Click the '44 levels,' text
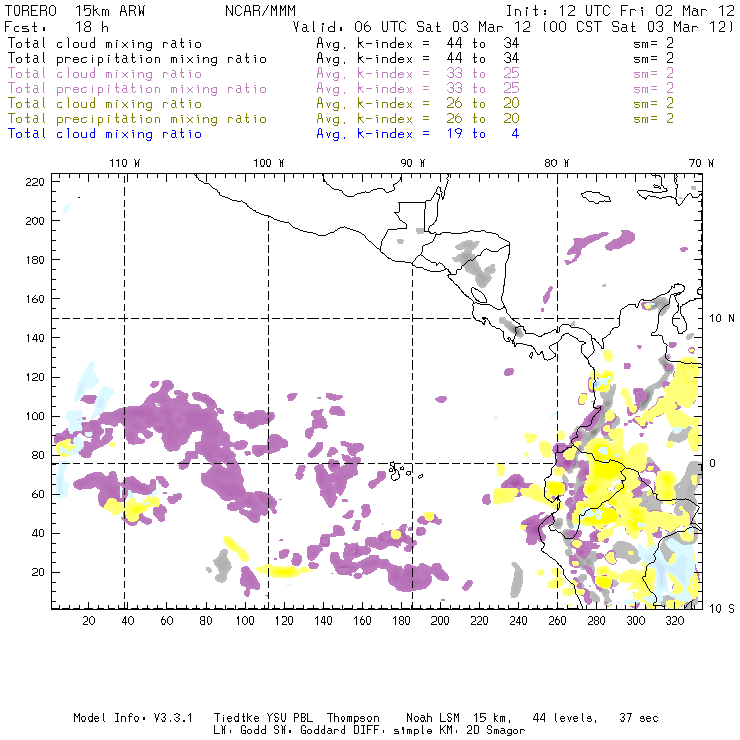Viewport: 740px width, 740px height. (x=565, y=718)
